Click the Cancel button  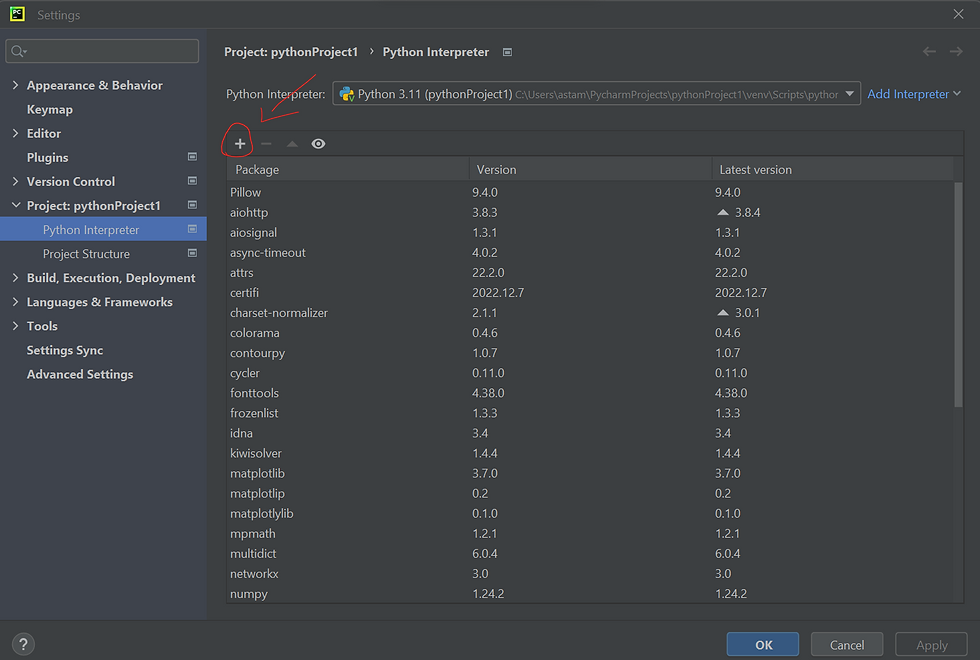click(847, 644)
